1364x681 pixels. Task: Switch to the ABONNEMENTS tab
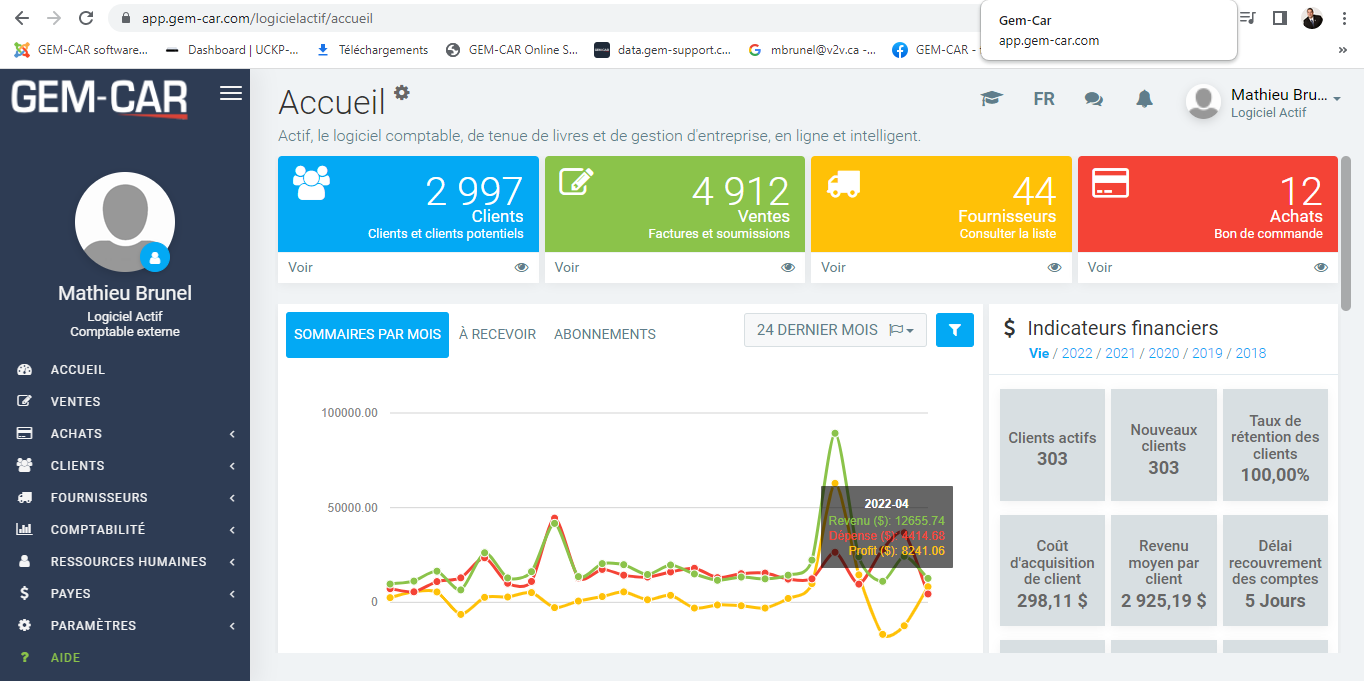[x=605, y=334]
